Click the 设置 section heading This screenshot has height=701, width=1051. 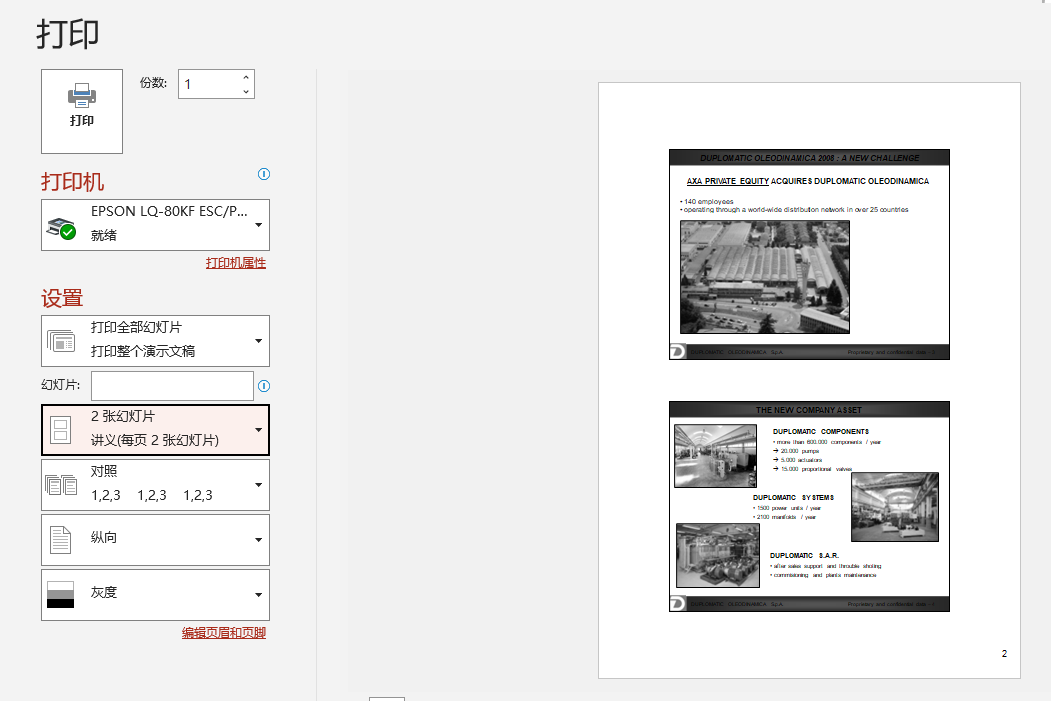coord(62,298)
